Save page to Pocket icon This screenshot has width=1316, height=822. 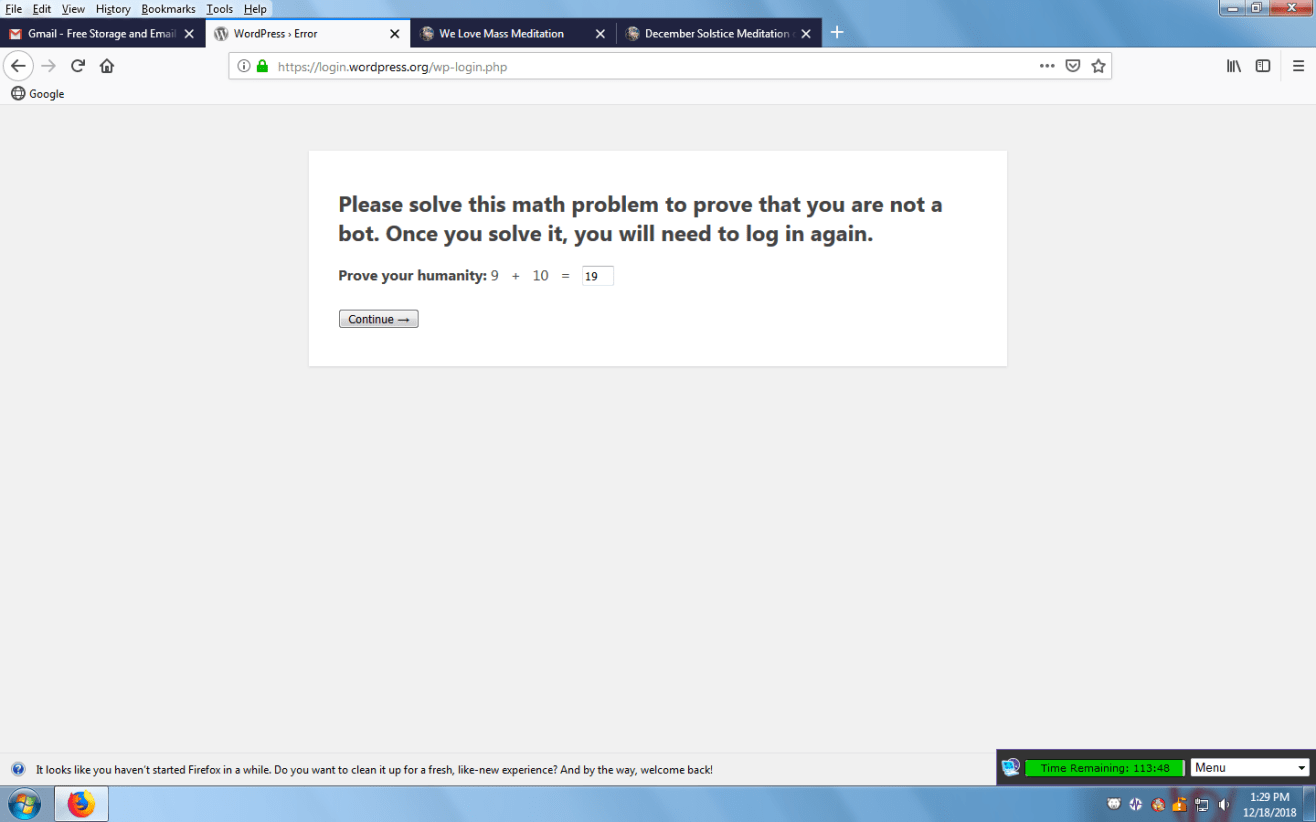click(1072, 66)
